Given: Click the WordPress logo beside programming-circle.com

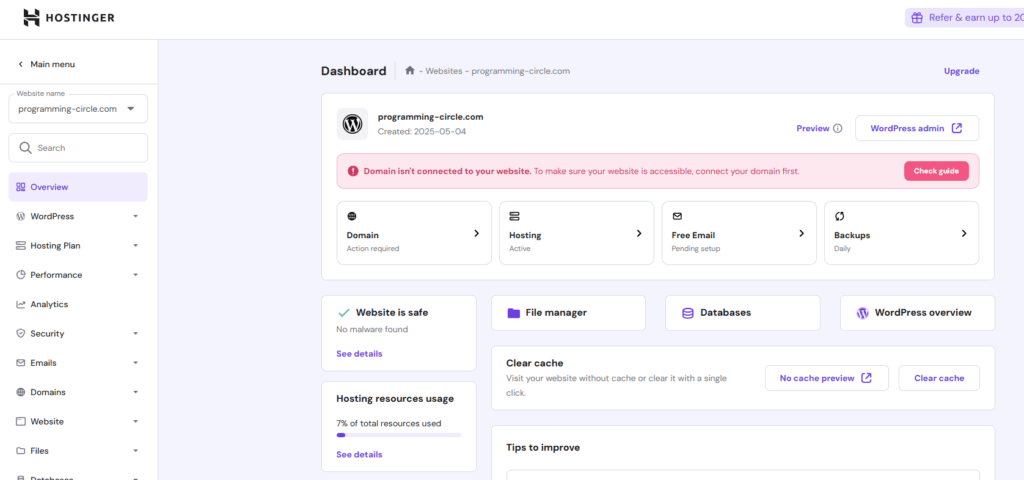Looking at the screenshot, I should tap(352, 124).
